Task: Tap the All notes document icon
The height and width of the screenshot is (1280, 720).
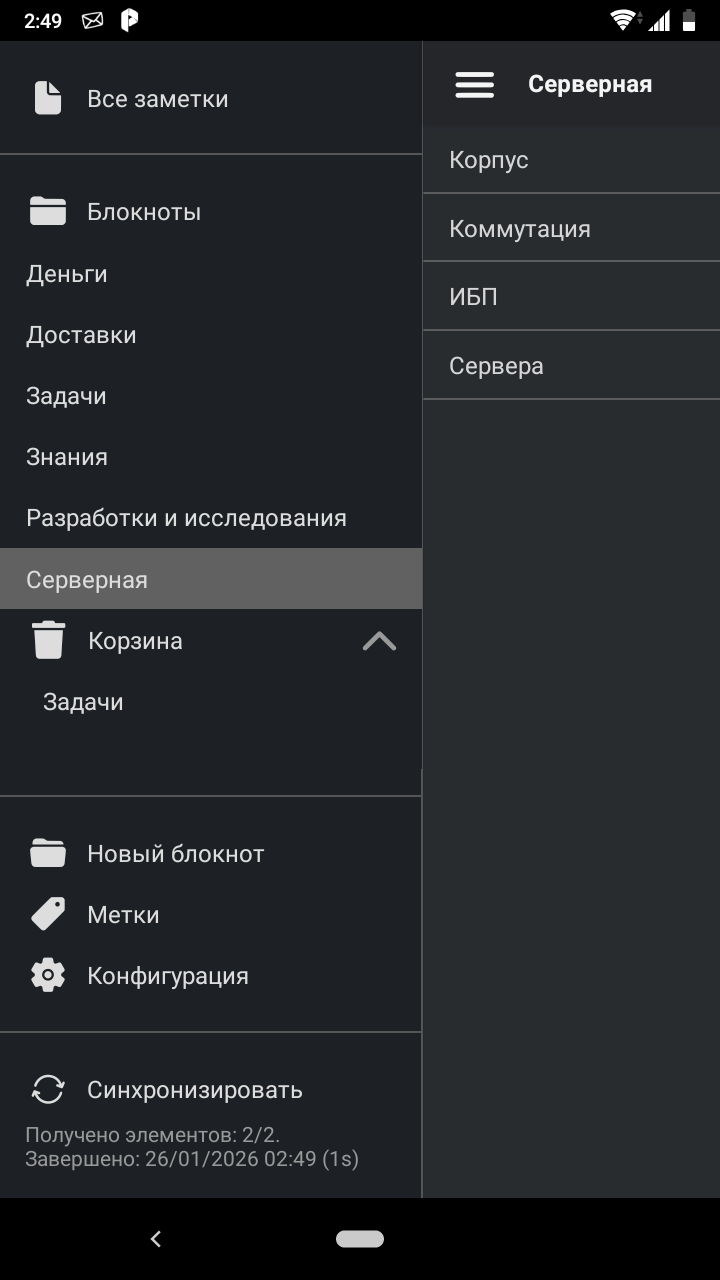Action: [x=48, y=99]
